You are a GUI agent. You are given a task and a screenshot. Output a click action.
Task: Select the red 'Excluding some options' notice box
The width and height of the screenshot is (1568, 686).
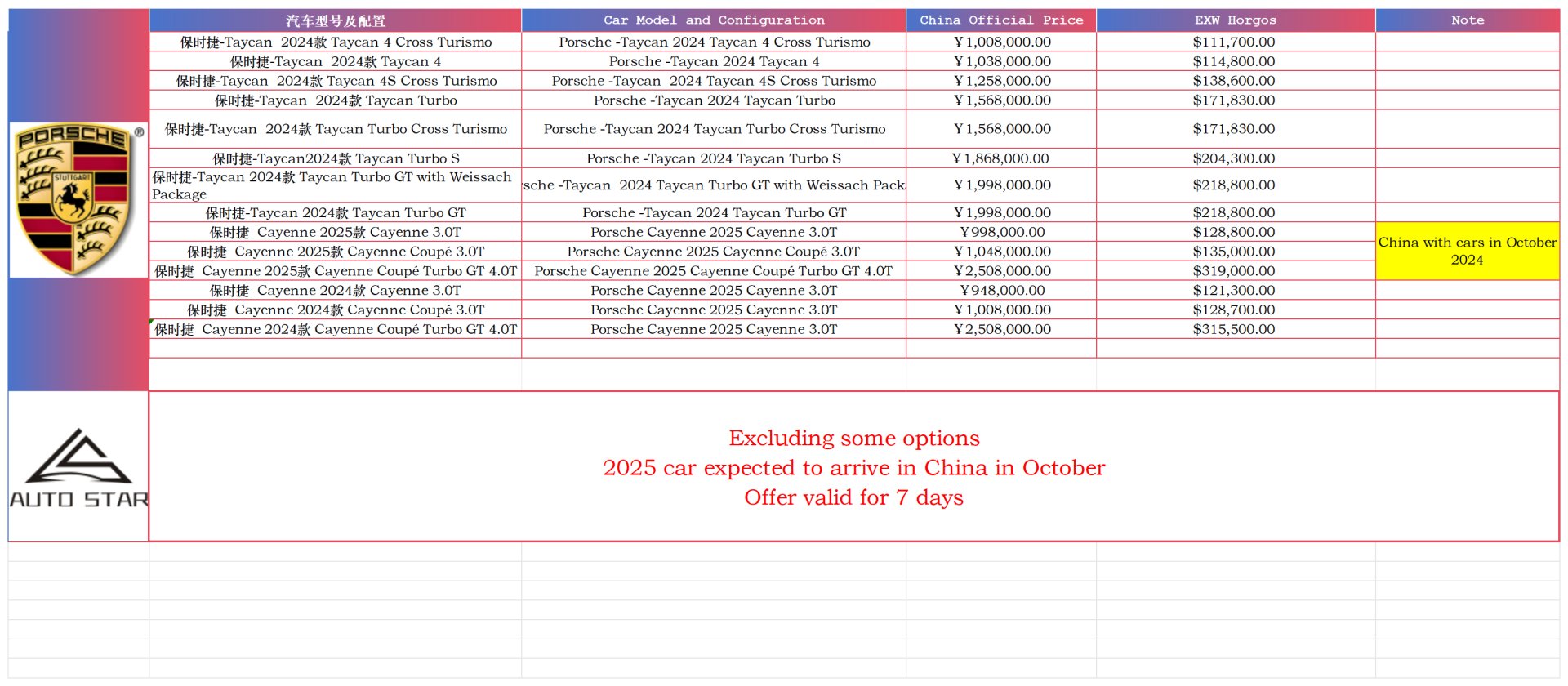(853, 466)
